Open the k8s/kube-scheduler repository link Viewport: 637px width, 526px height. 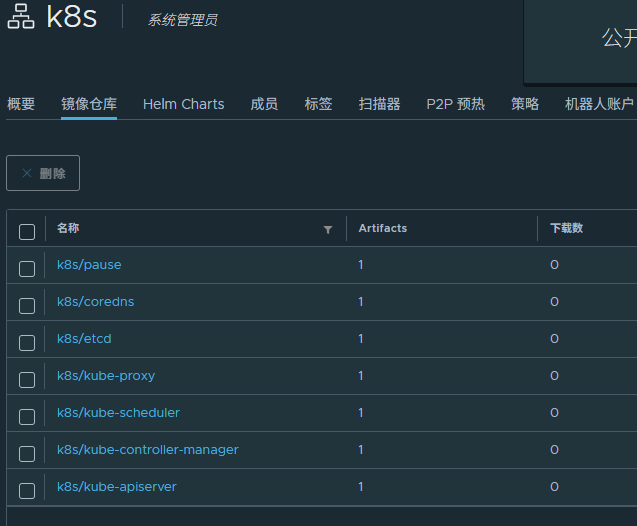tap(118, 413)
